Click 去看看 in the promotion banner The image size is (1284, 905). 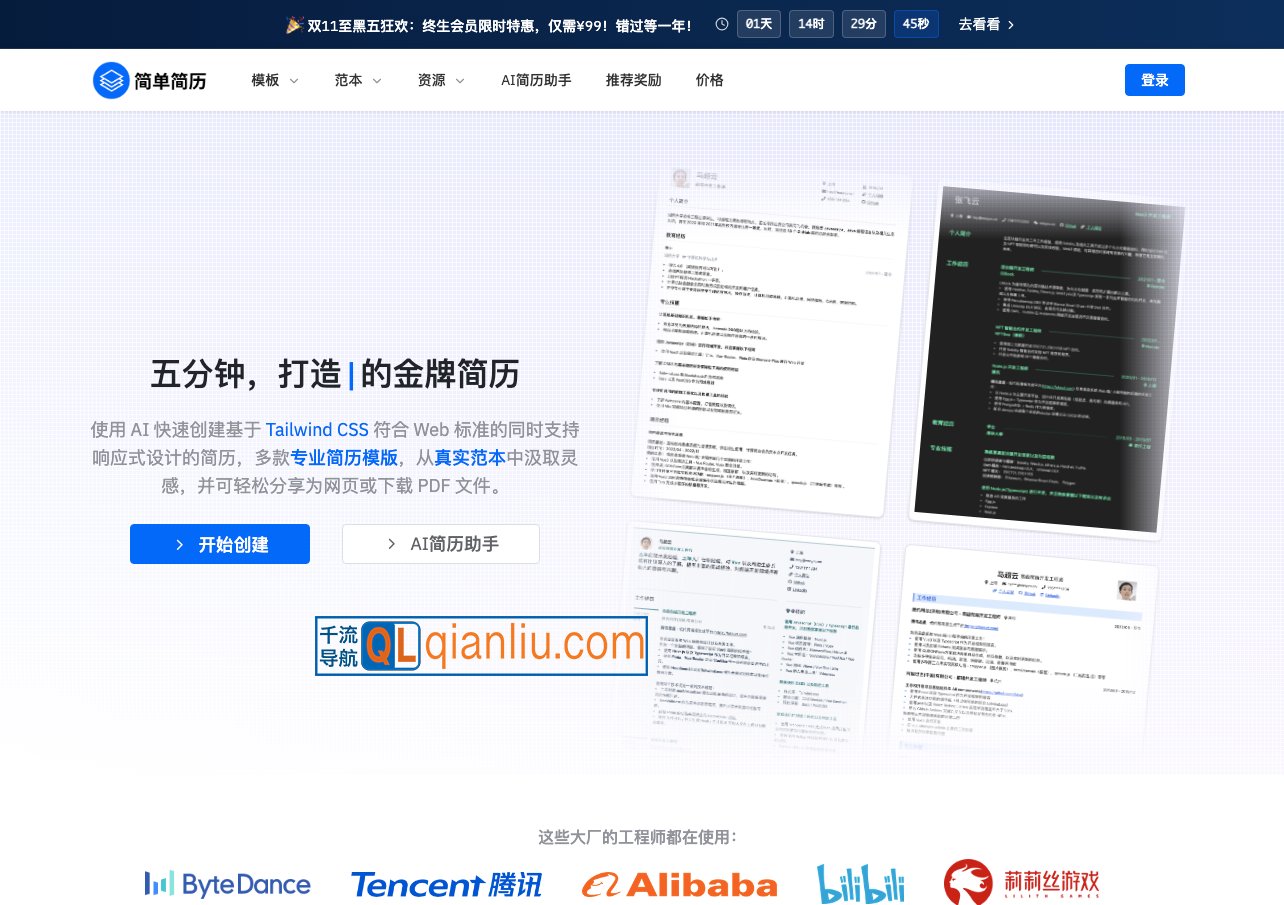980,24
